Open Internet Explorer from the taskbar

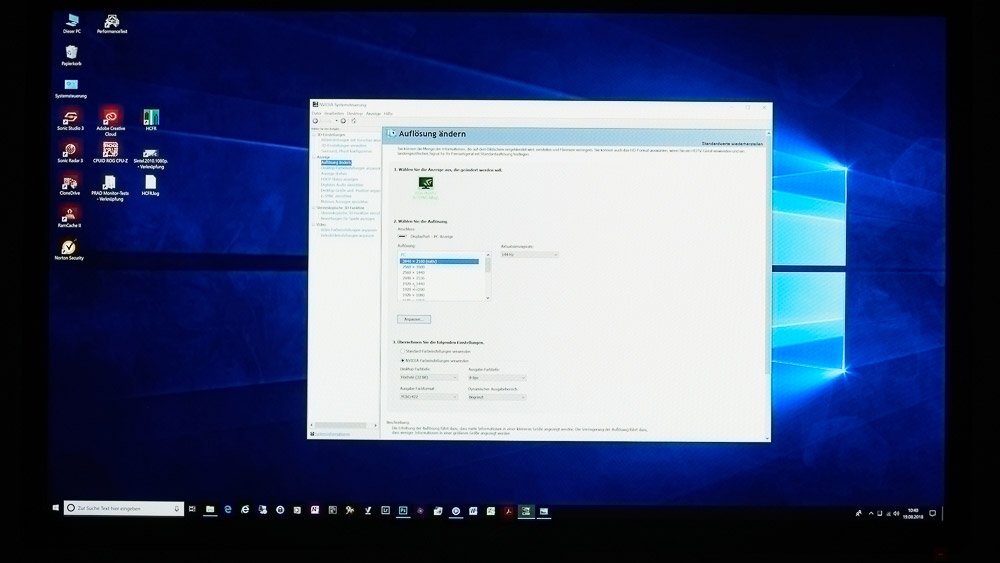point(245,509)
